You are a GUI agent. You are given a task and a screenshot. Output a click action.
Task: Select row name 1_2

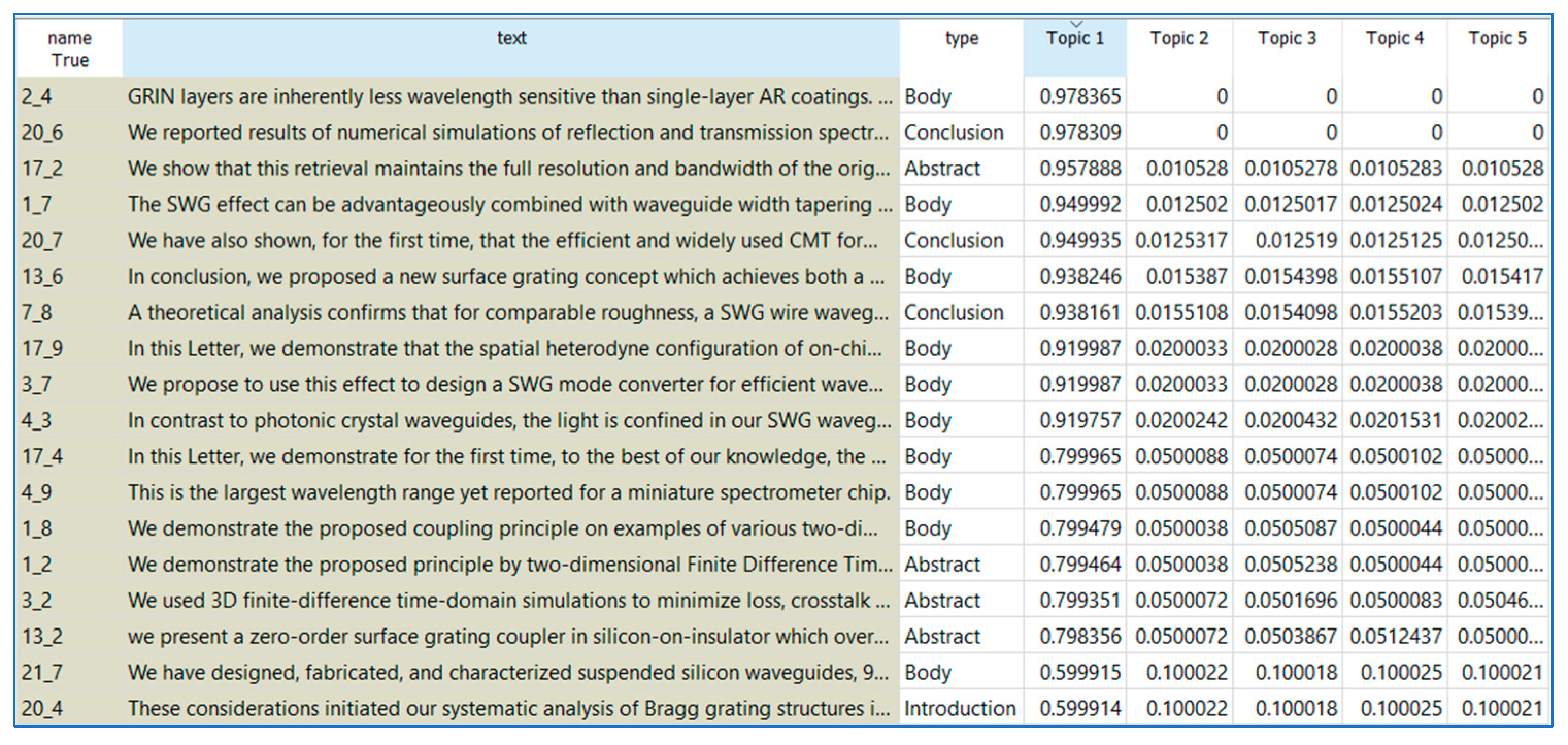click(37, 564)
